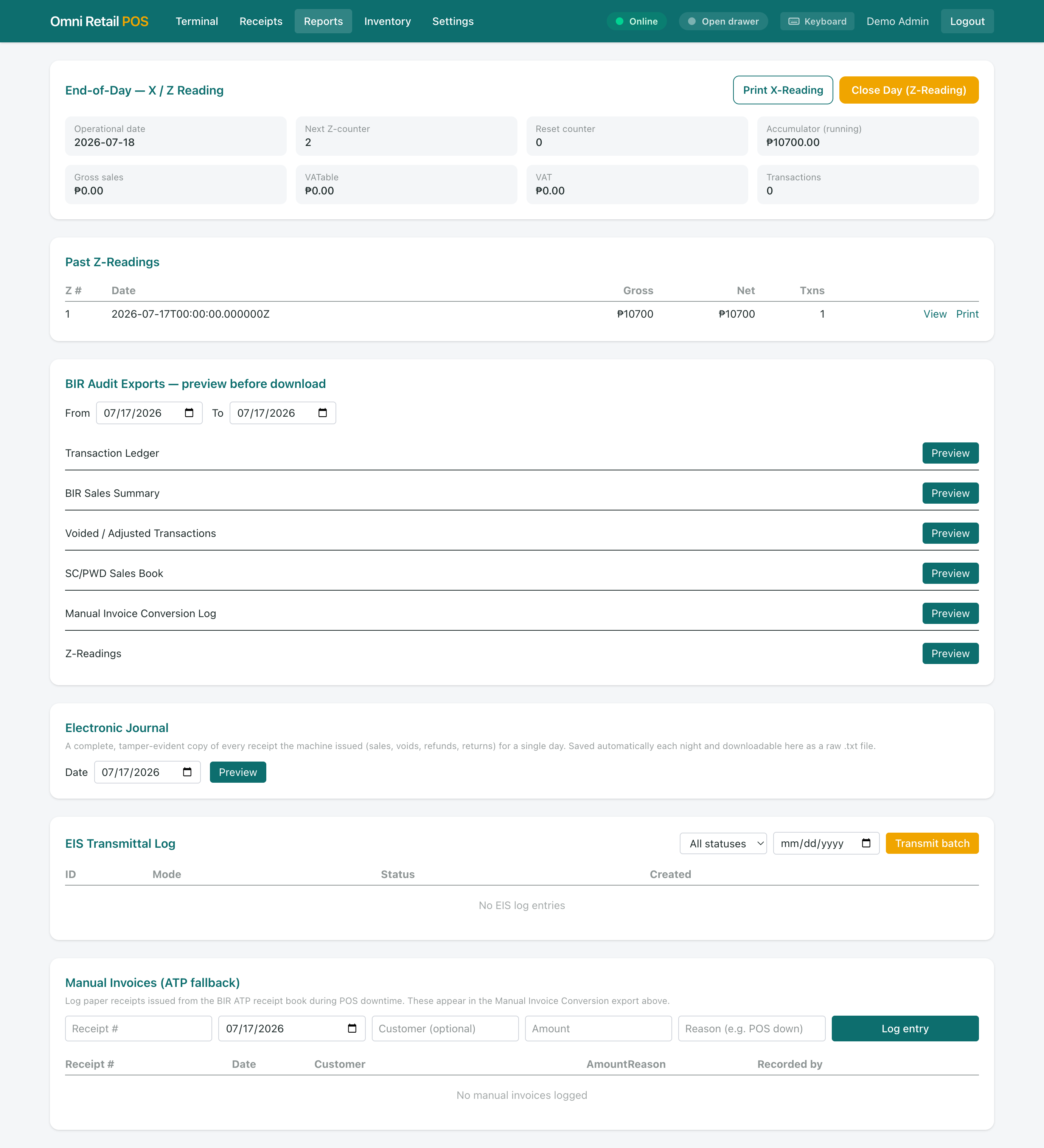The height and width of the screenshot is (1148, 1044).
Task: Click the Log entry button
Action: tap(904, 1029)
